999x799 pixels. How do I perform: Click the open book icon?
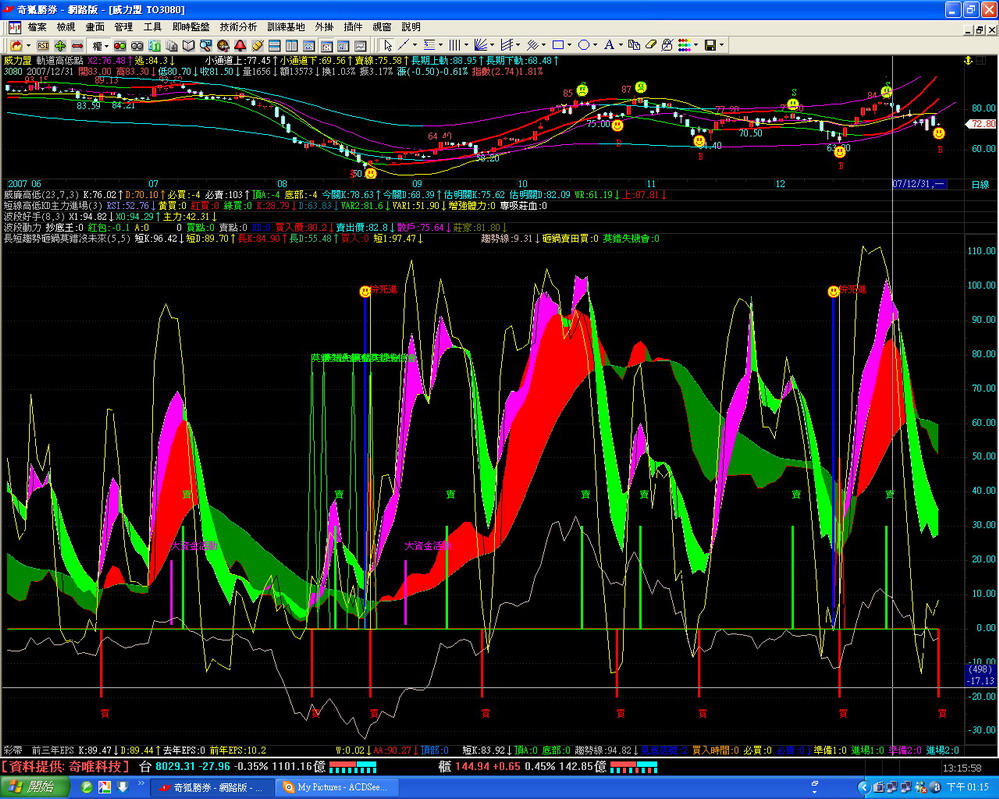[x=189, y=45]
